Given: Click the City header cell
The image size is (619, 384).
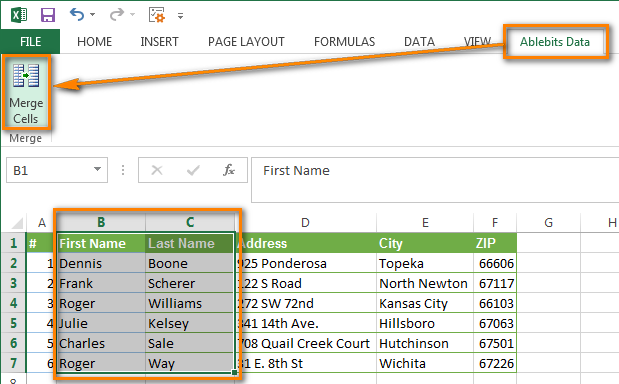Looking at the screenshot, I should 425,243.
